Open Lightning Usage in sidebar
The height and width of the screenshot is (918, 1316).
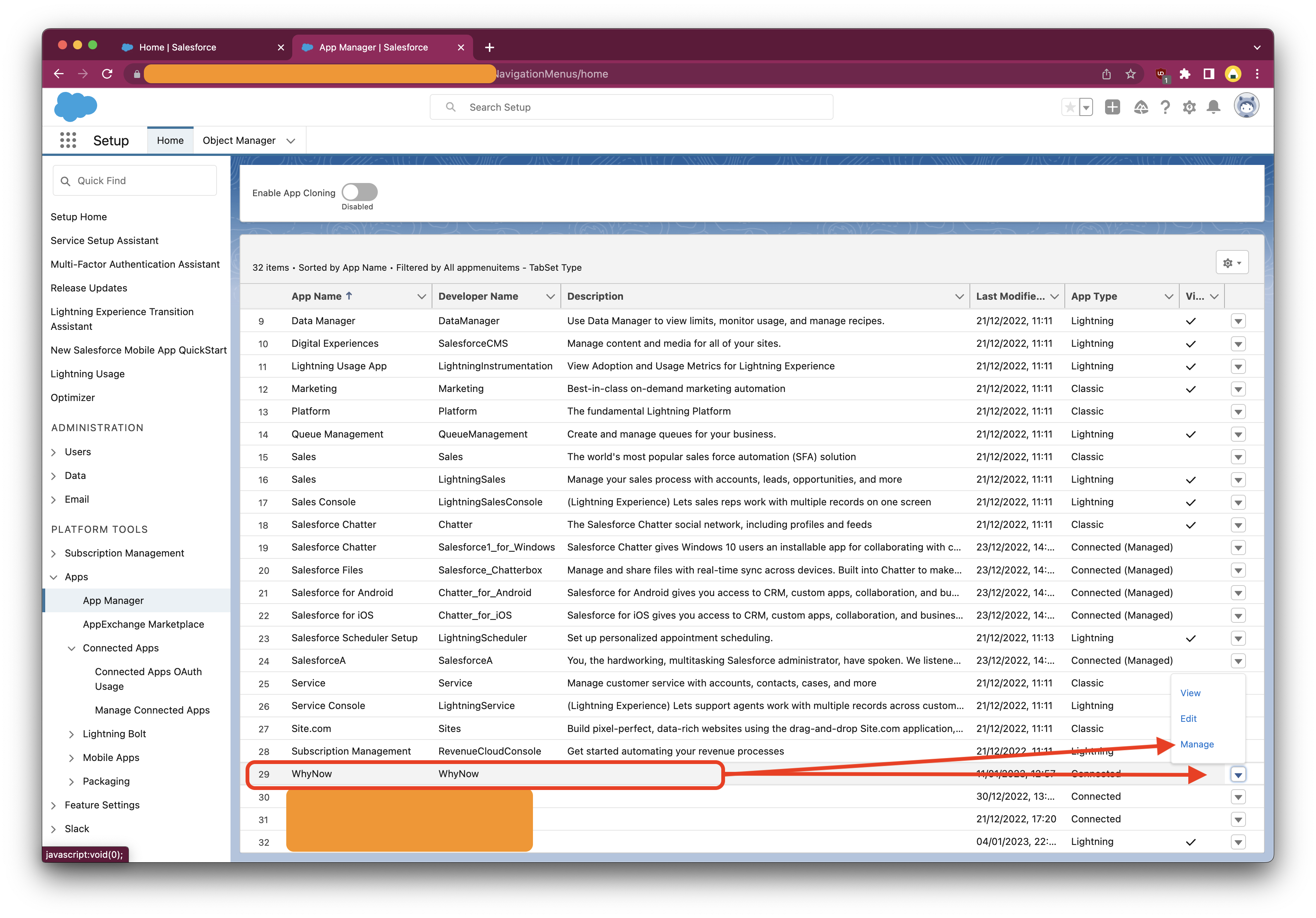tap(88, 374)
